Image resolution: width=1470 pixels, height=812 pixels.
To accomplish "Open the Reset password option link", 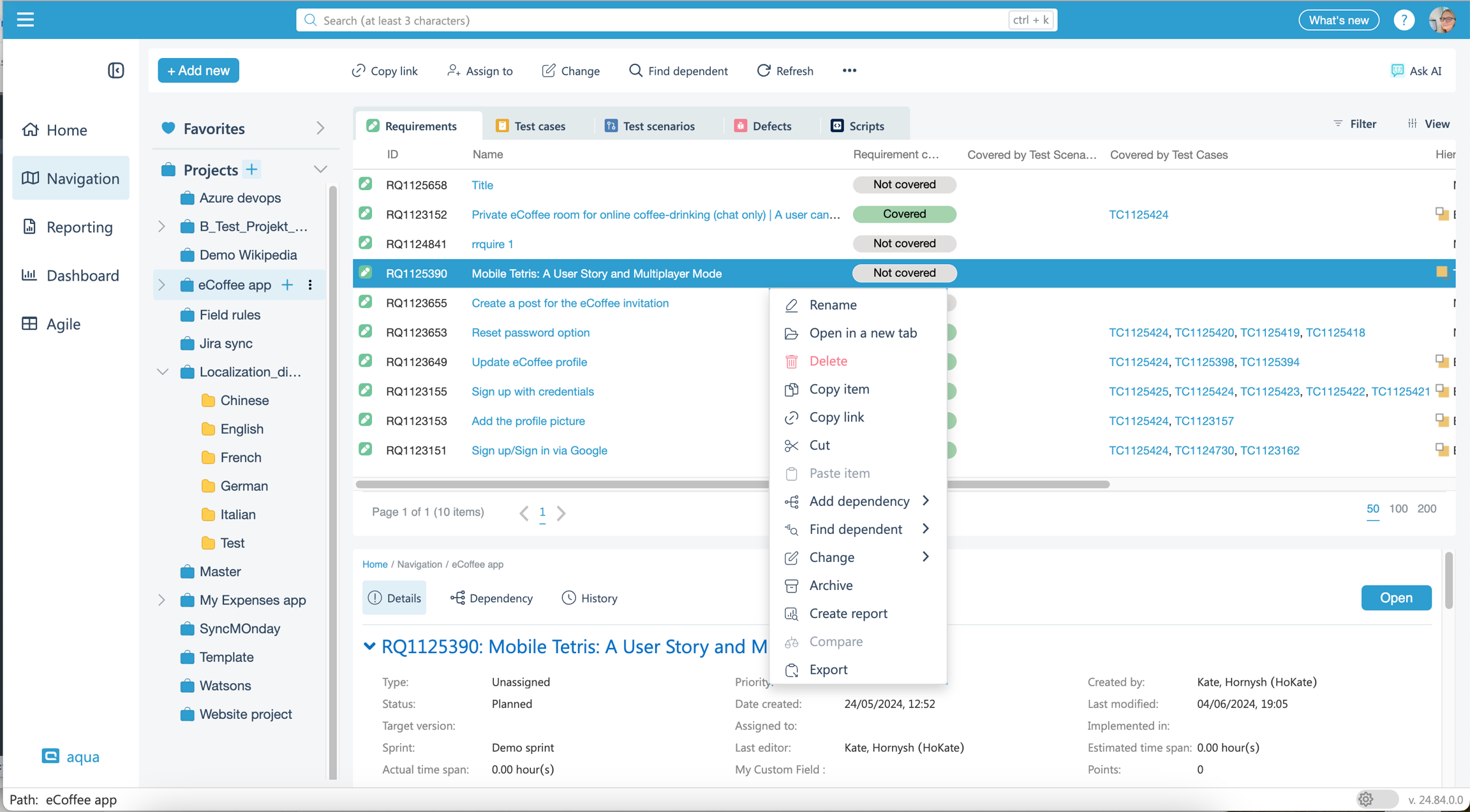I will [x=530, y=332].
